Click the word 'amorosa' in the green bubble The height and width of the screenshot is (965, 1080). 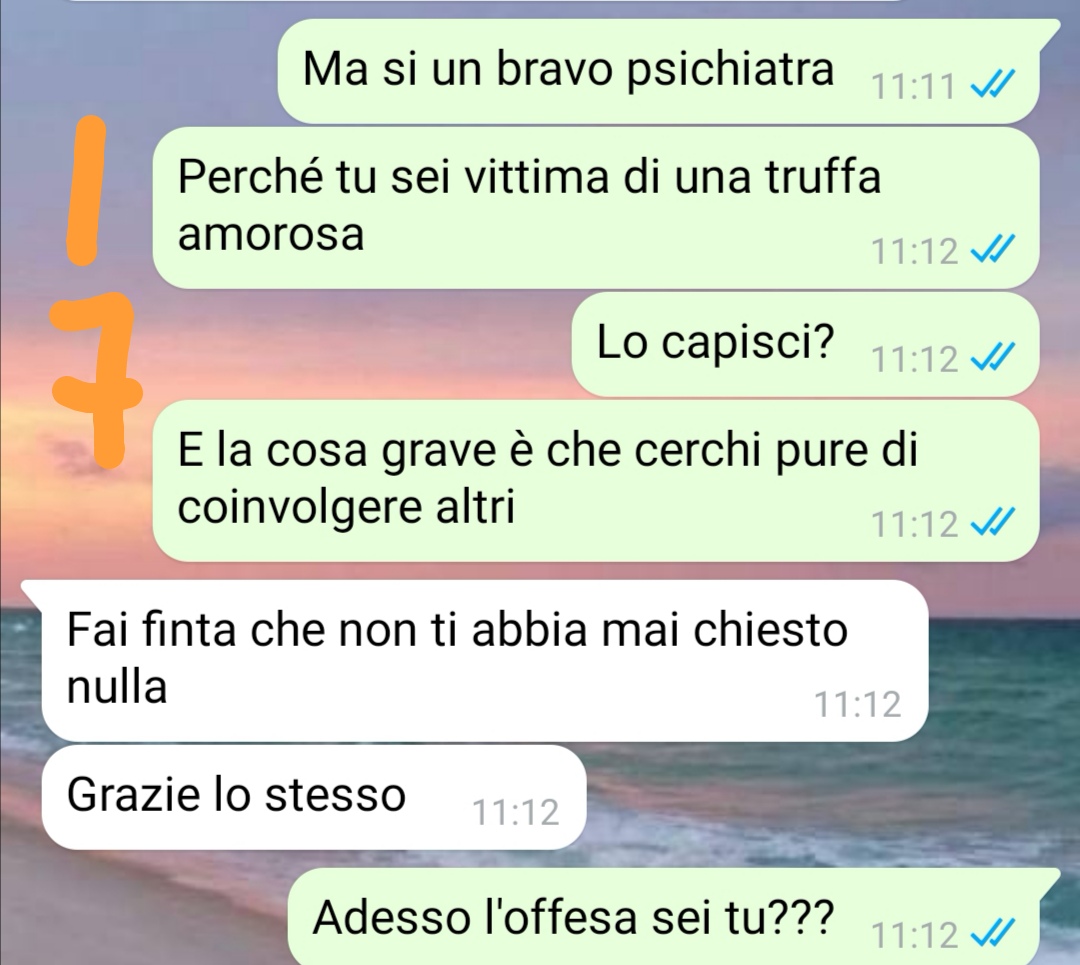pyautogui.click(x=271, y=234)
